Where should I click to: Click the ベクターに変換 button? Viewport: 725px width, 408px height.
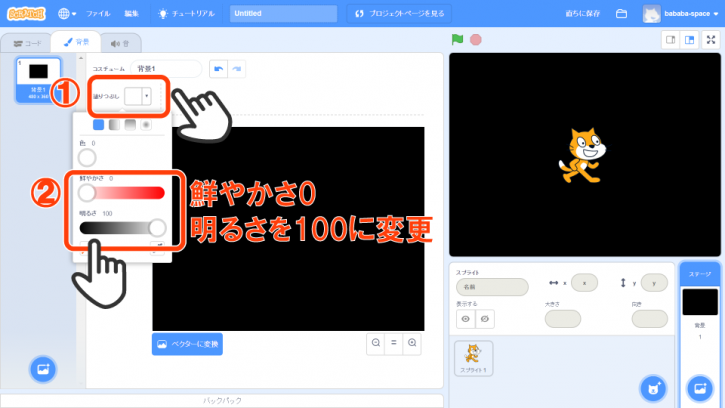pyautogui.click(x=187, y=343)
